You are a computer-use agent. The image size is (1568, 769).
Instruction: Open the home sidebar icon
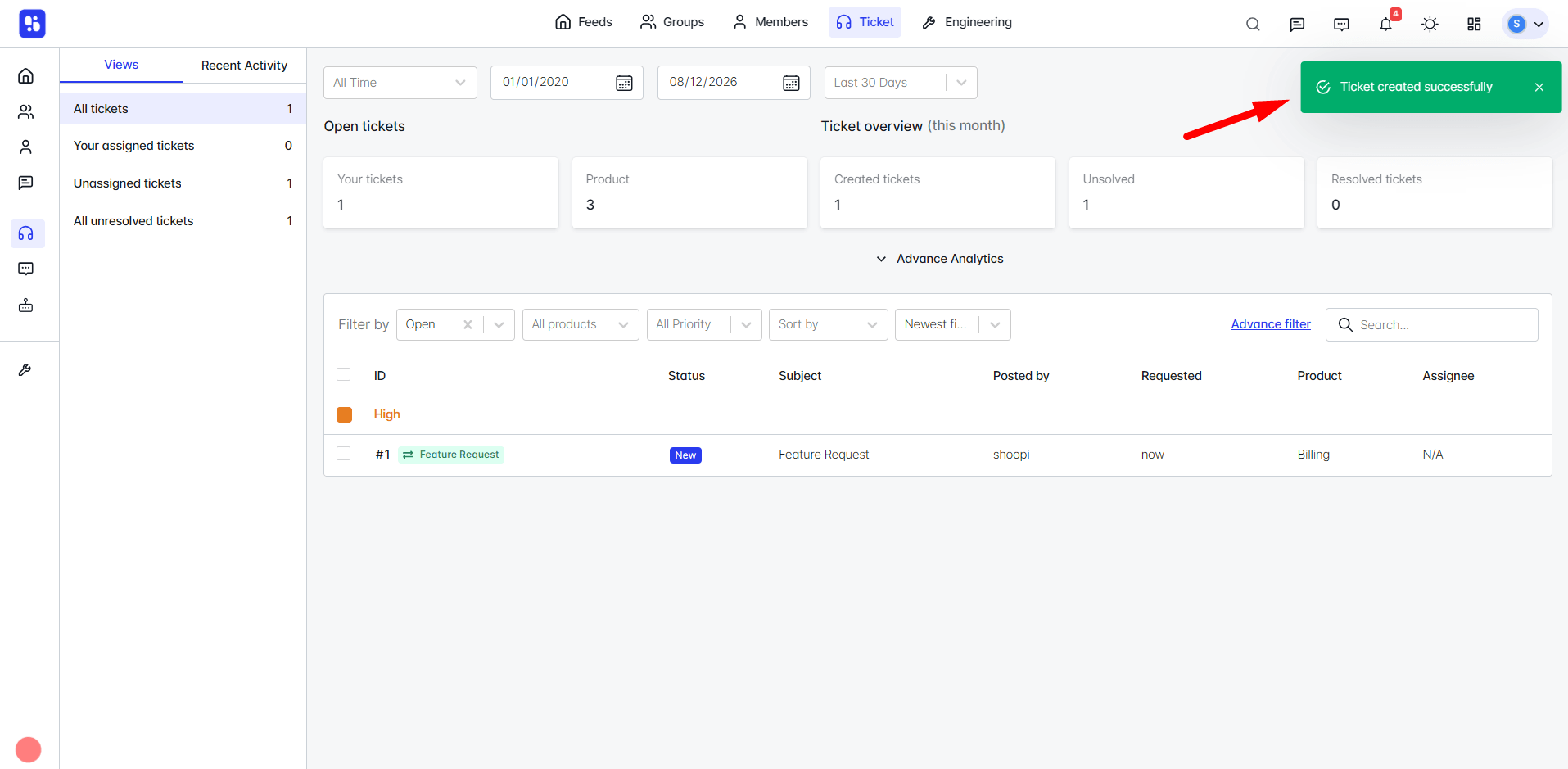[26, 76]
